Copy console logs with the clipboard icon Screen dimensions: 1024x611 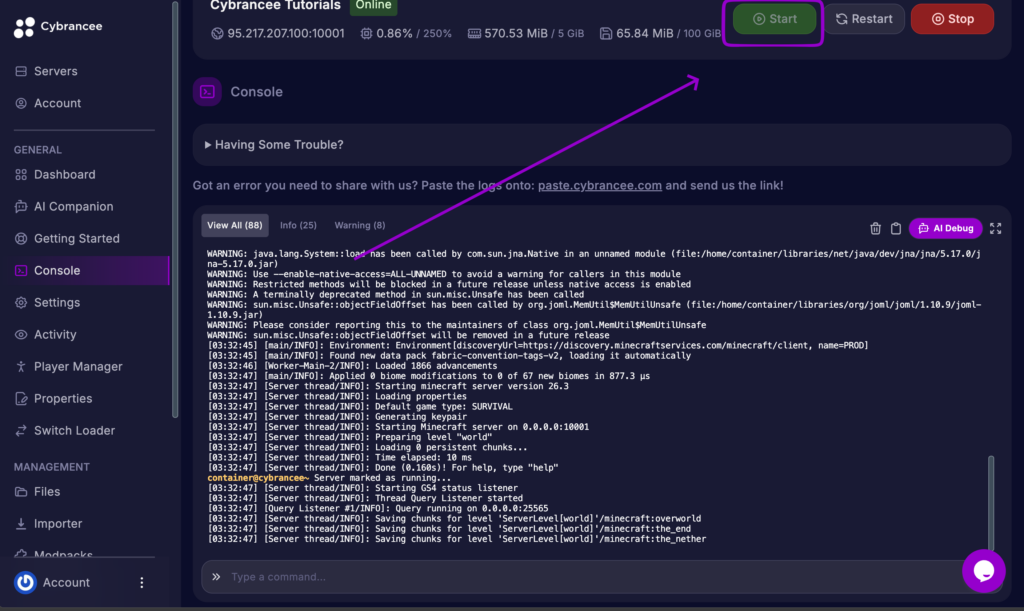coord(895,228)
